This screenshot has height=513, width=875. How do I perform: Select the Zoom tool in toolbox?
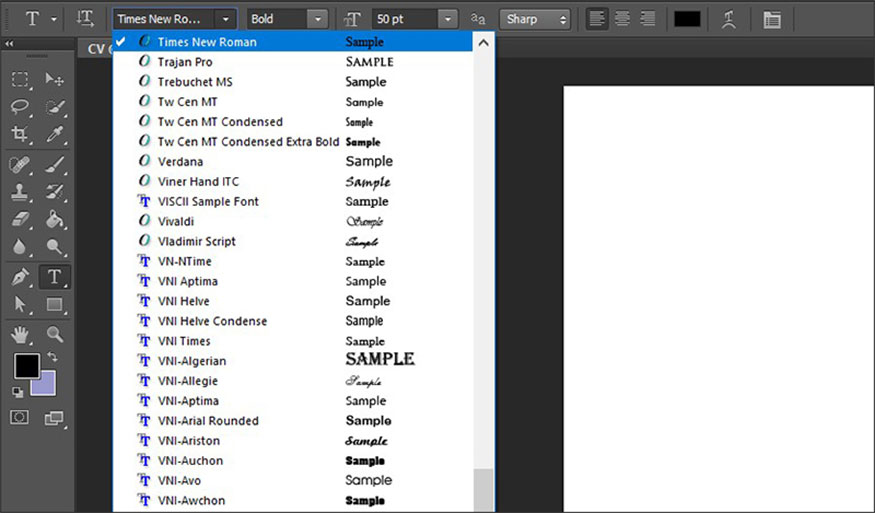click(x=55, y=334)
